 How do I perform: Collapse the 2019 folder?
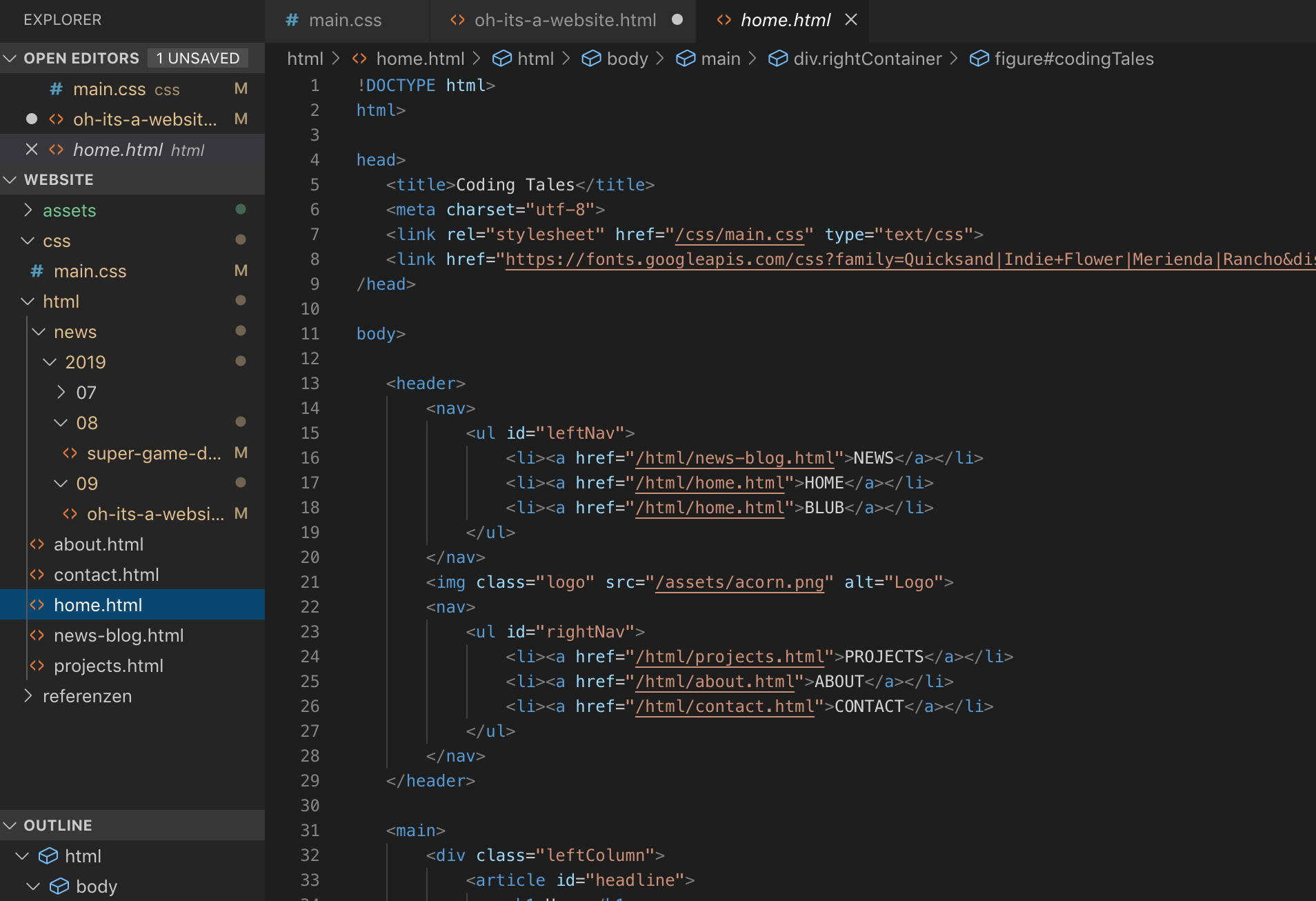[50, 362]
